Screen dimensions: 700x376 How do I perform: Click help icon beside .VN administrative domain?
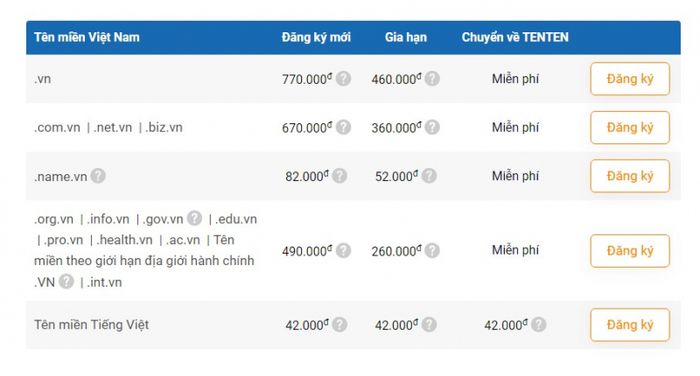[66, 281]
